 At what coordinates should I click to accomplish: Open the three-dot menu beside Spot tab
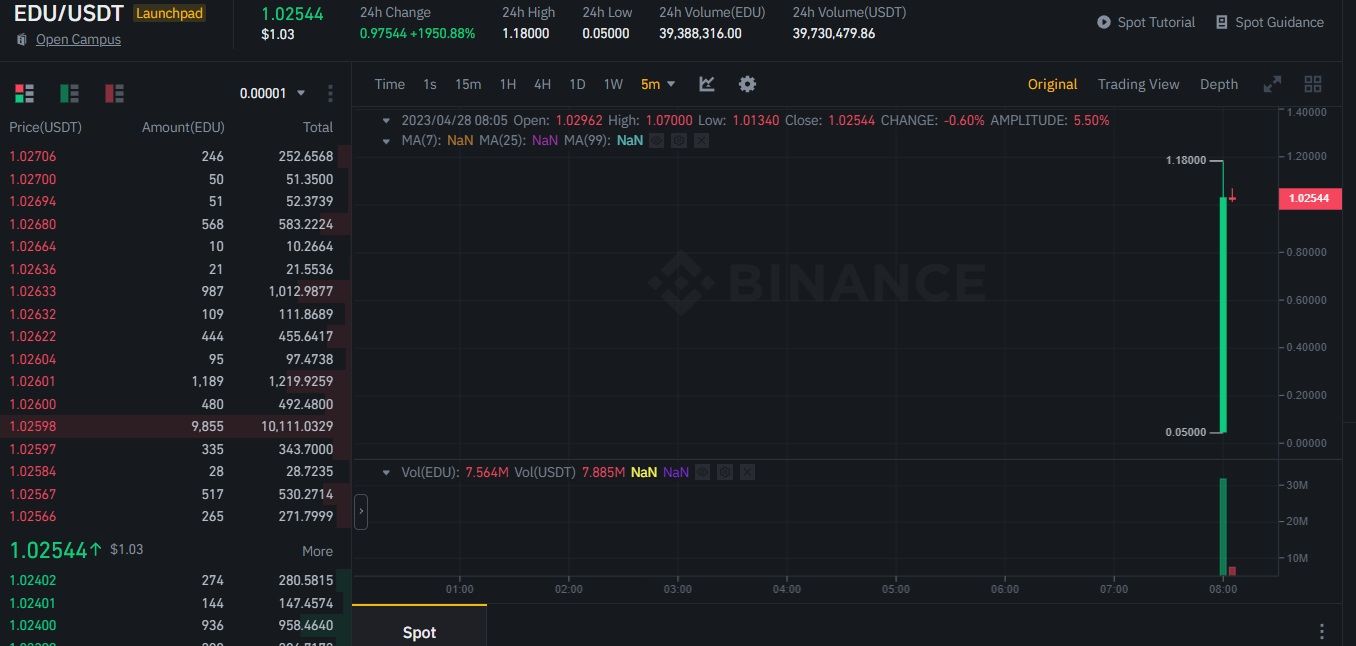[1322, 632]
